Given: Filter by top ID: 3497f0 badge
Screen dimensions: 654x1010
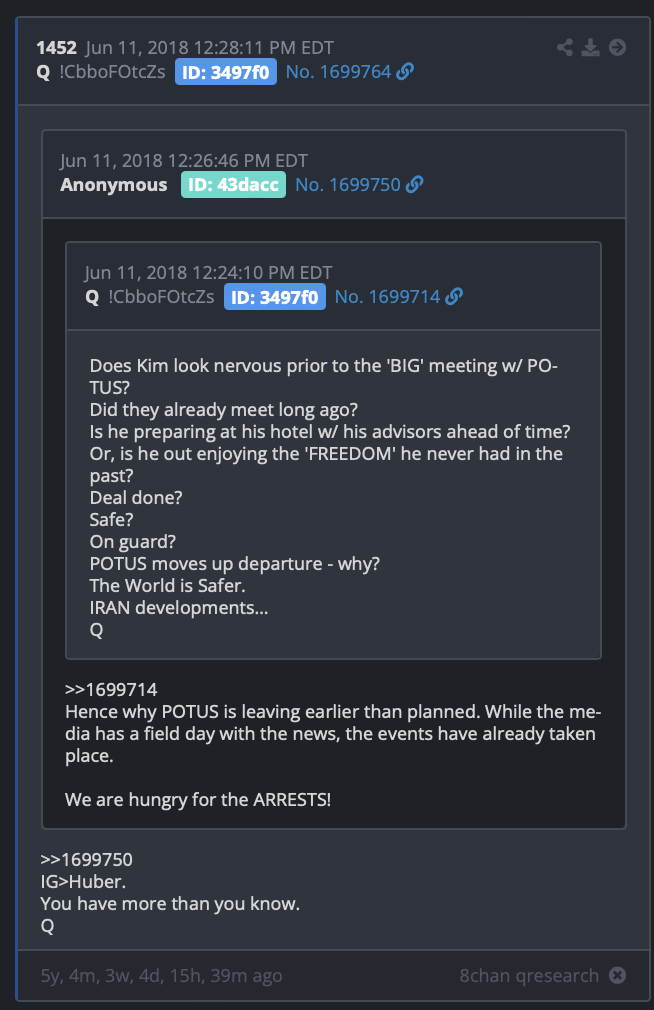Looking at the screenshot, I should 226,71.
